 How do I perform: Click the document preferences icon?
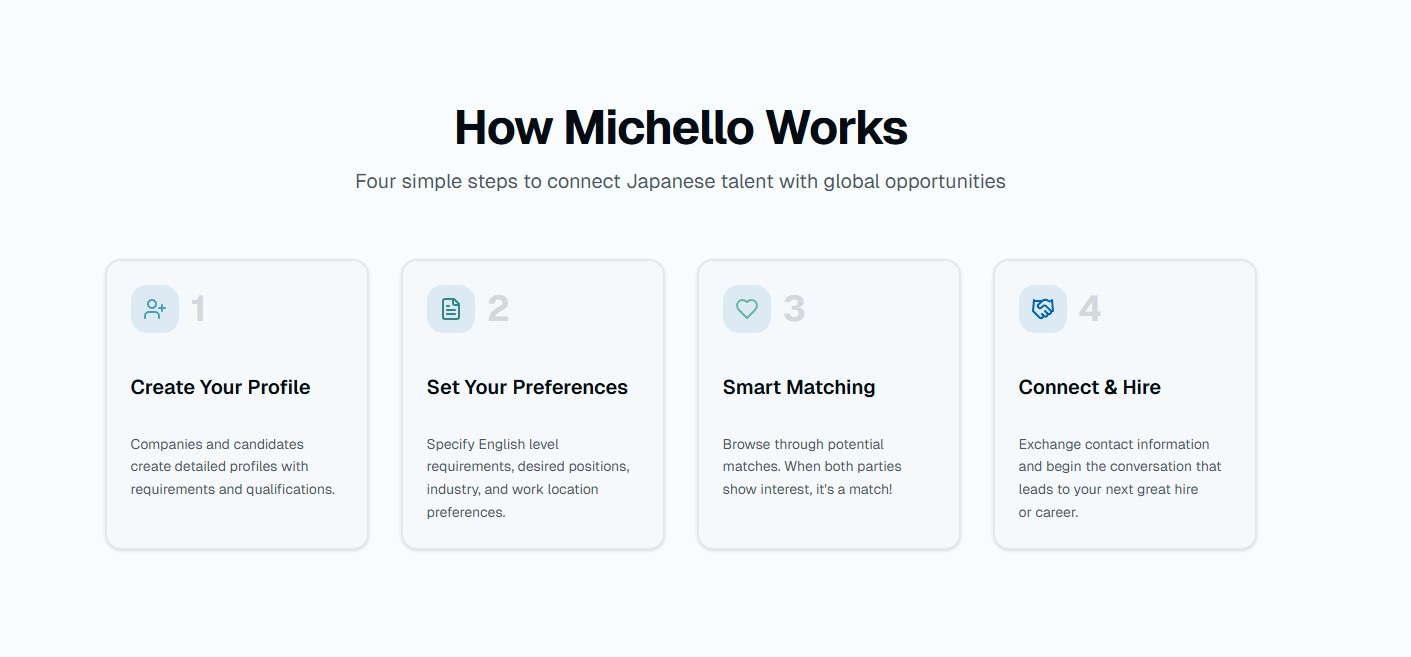[x=451, y=309]
